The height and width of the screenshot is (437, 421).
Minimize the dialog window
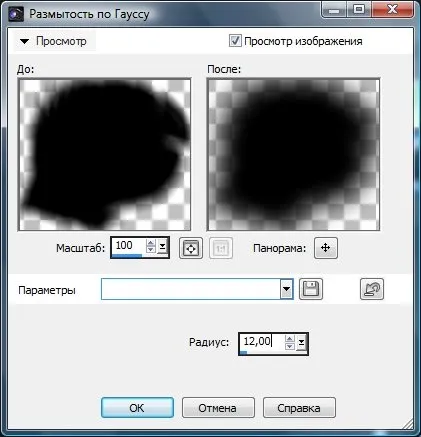click(334, 9)
